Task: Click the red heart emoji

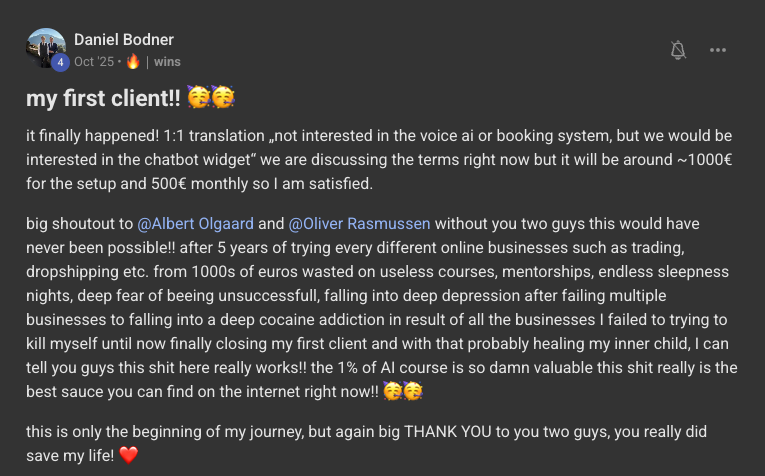Action: pos(127,455)
